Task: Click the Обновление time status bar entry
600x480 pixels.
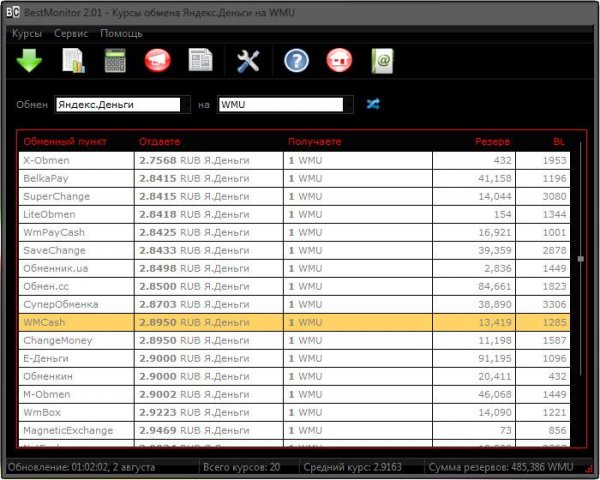Action: click(x=82, y=467)
